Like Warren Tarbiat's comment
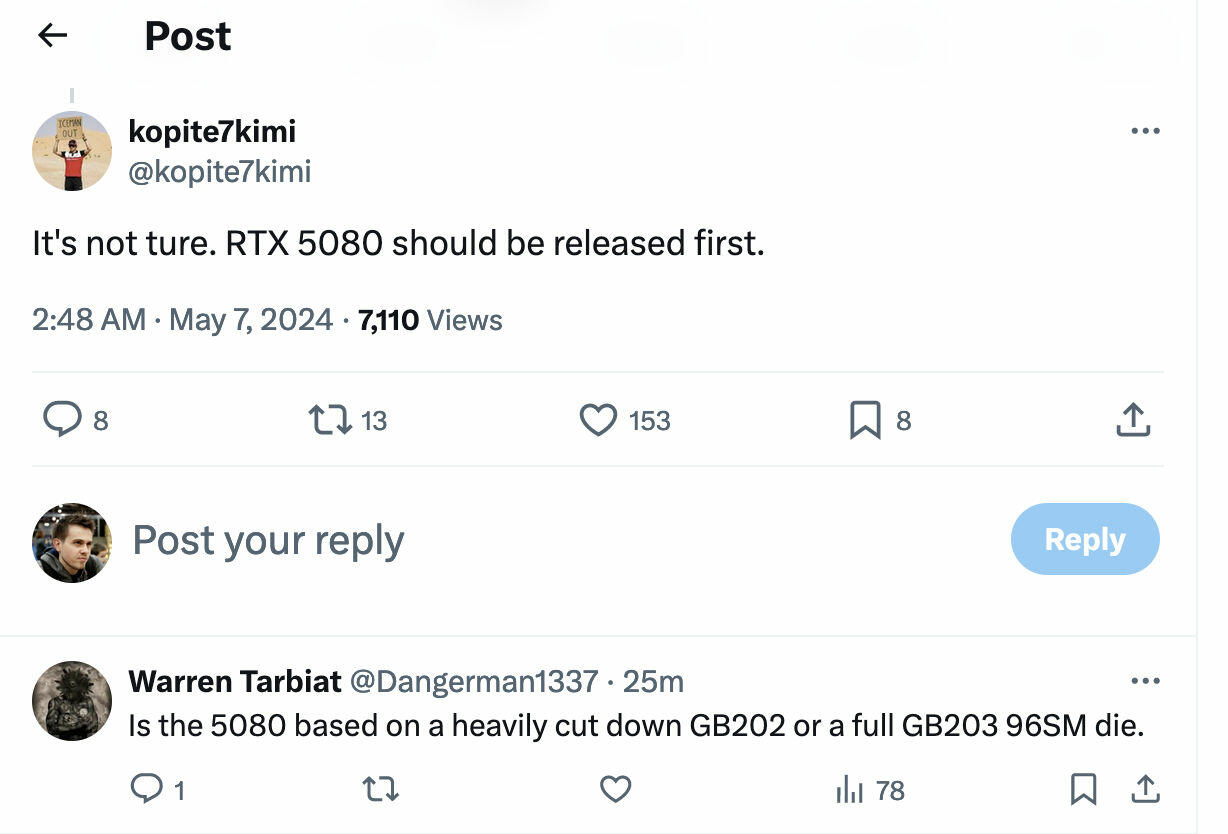Image resolution: width=1228 pixels, height=834 pixels. pos(615,790)
